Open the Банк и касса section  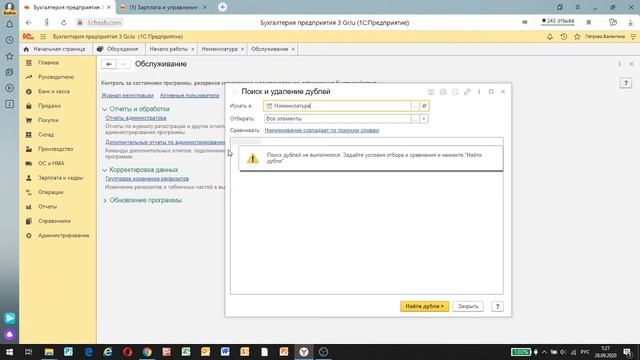point(53,91)
